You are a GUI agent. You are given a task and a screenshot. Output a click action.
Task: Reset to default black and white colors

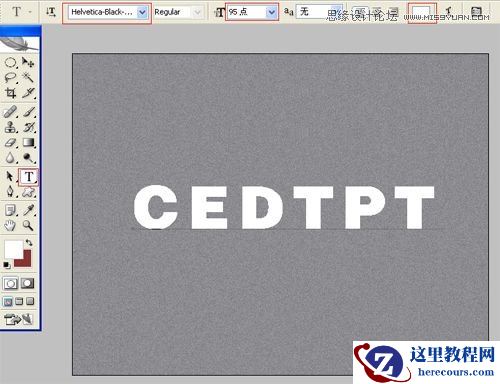pos(7,265)
